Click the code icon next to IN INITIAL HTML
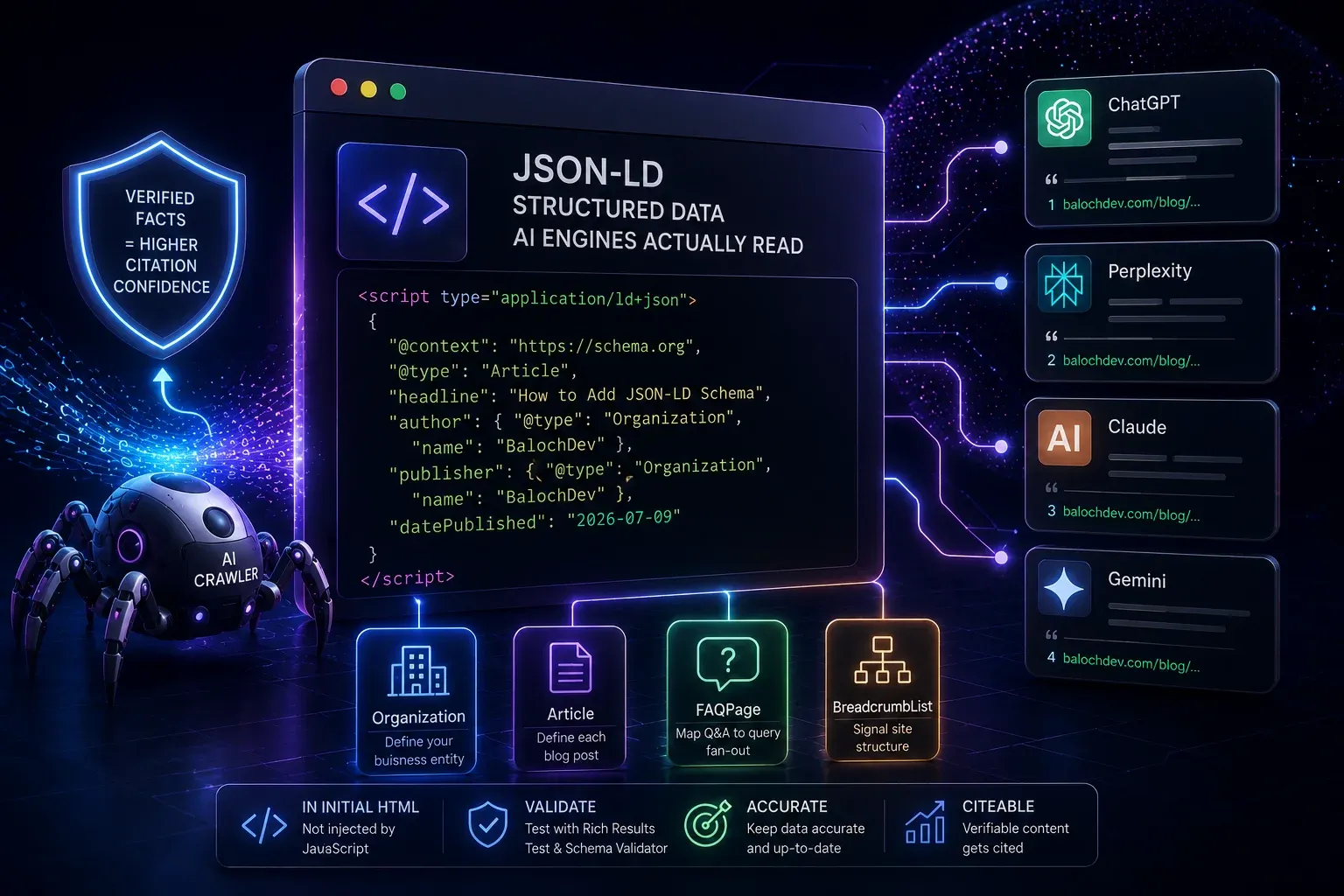1344x896 pixels. tap(263, 825)
